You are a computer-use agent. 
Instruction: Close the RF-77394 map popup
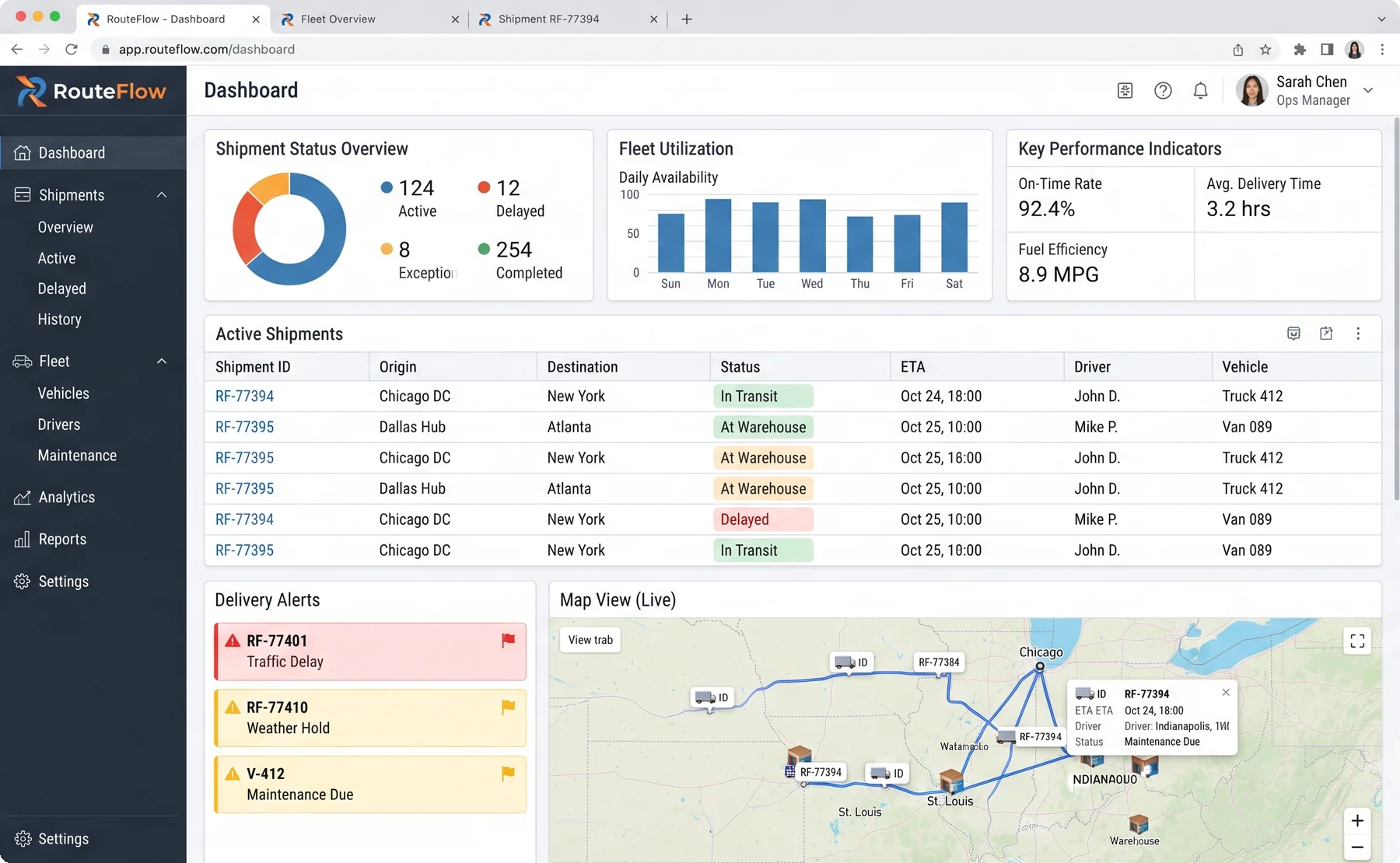tap(1226, 692)
